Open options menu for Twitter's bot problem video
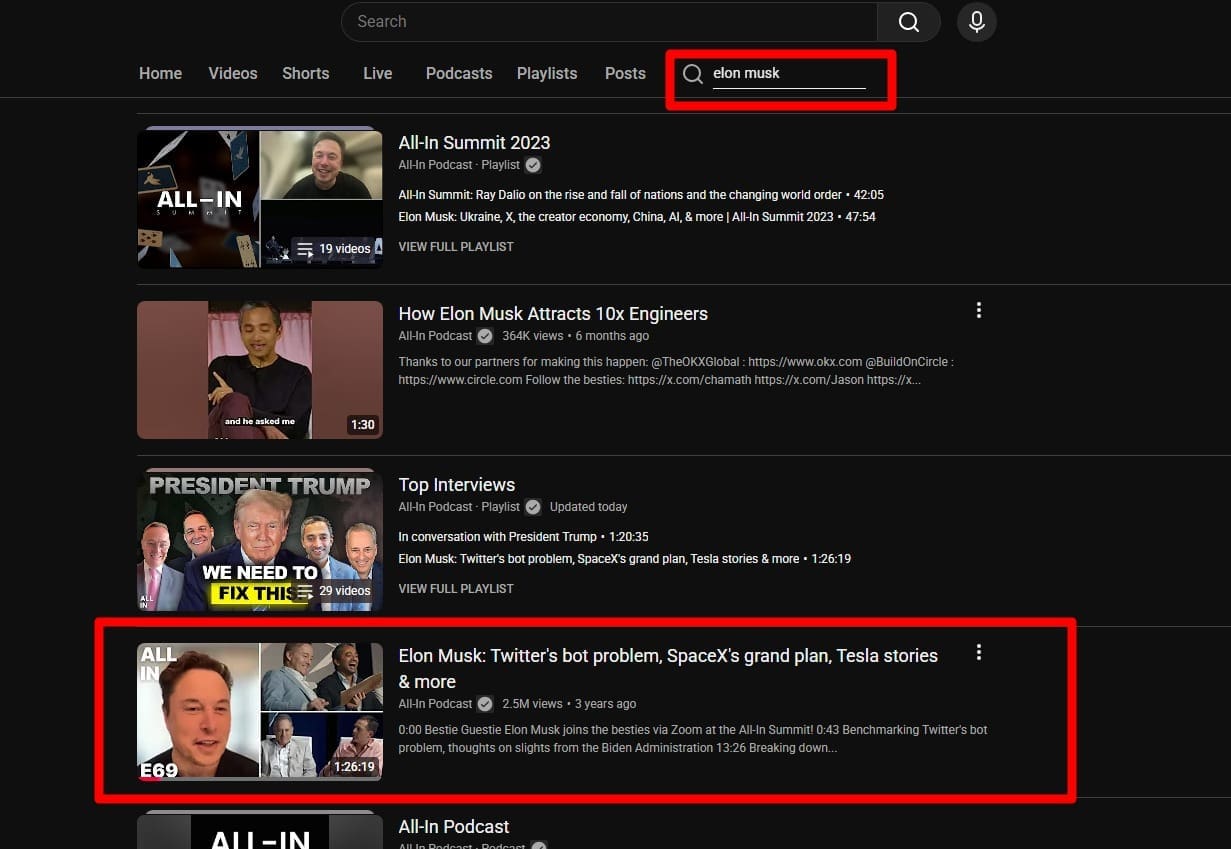The image size is (1231, 849). (978, 652)
